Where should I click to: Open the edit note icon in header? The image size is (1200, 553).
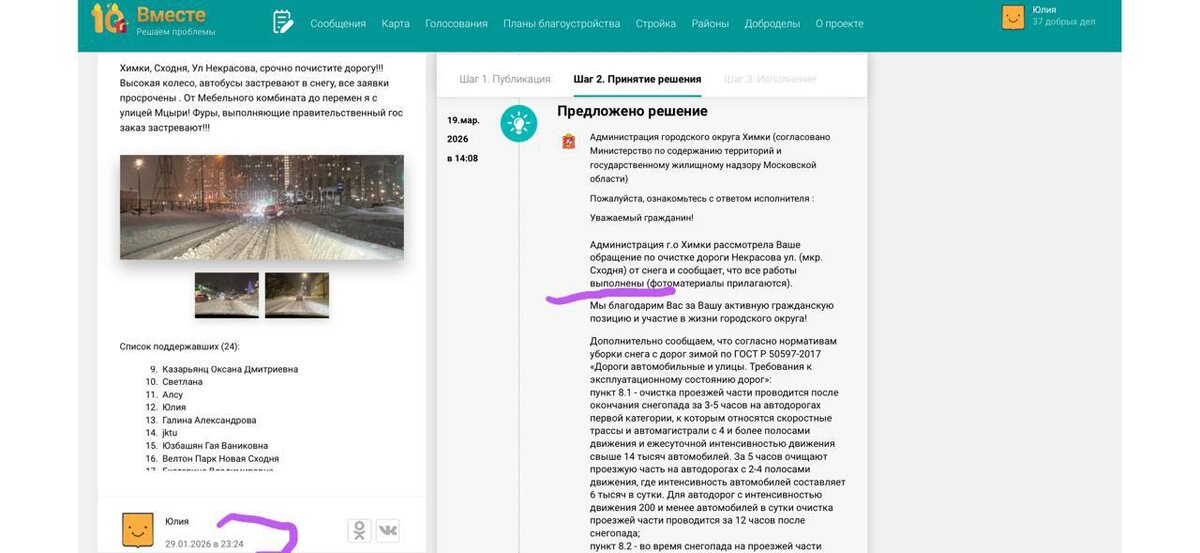click(283, 22)
